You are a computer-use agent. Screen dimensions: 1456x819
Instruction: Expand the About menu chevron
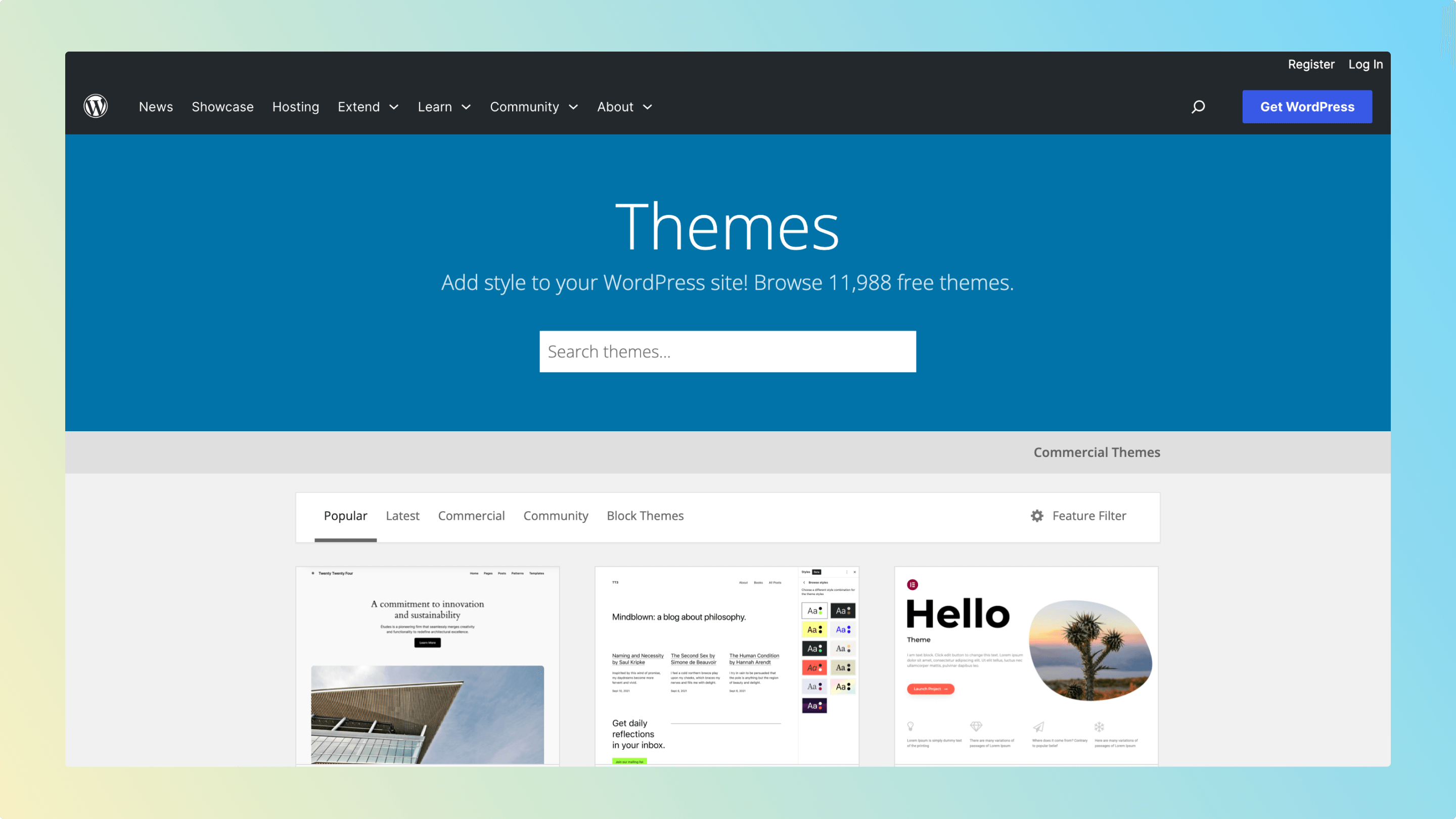(x=647, y=107)
